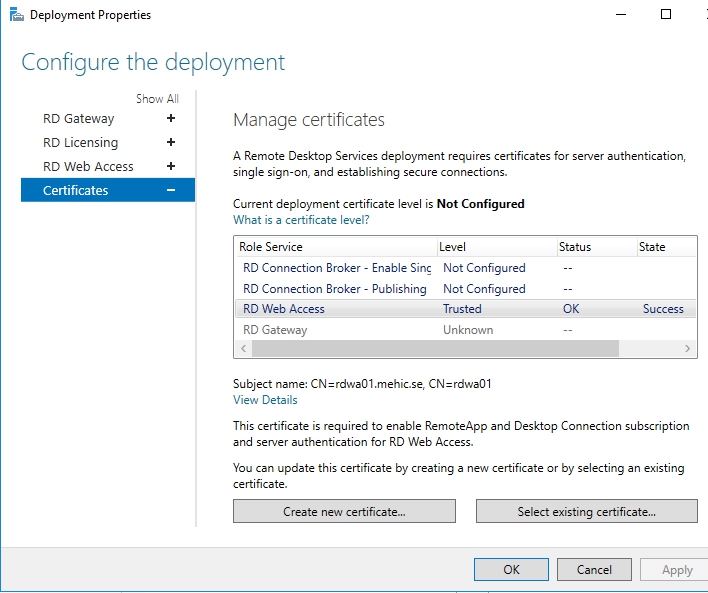Click the Deployment Properties title bar icon
Screen dimensions: 708x593
tap(11, 15)
